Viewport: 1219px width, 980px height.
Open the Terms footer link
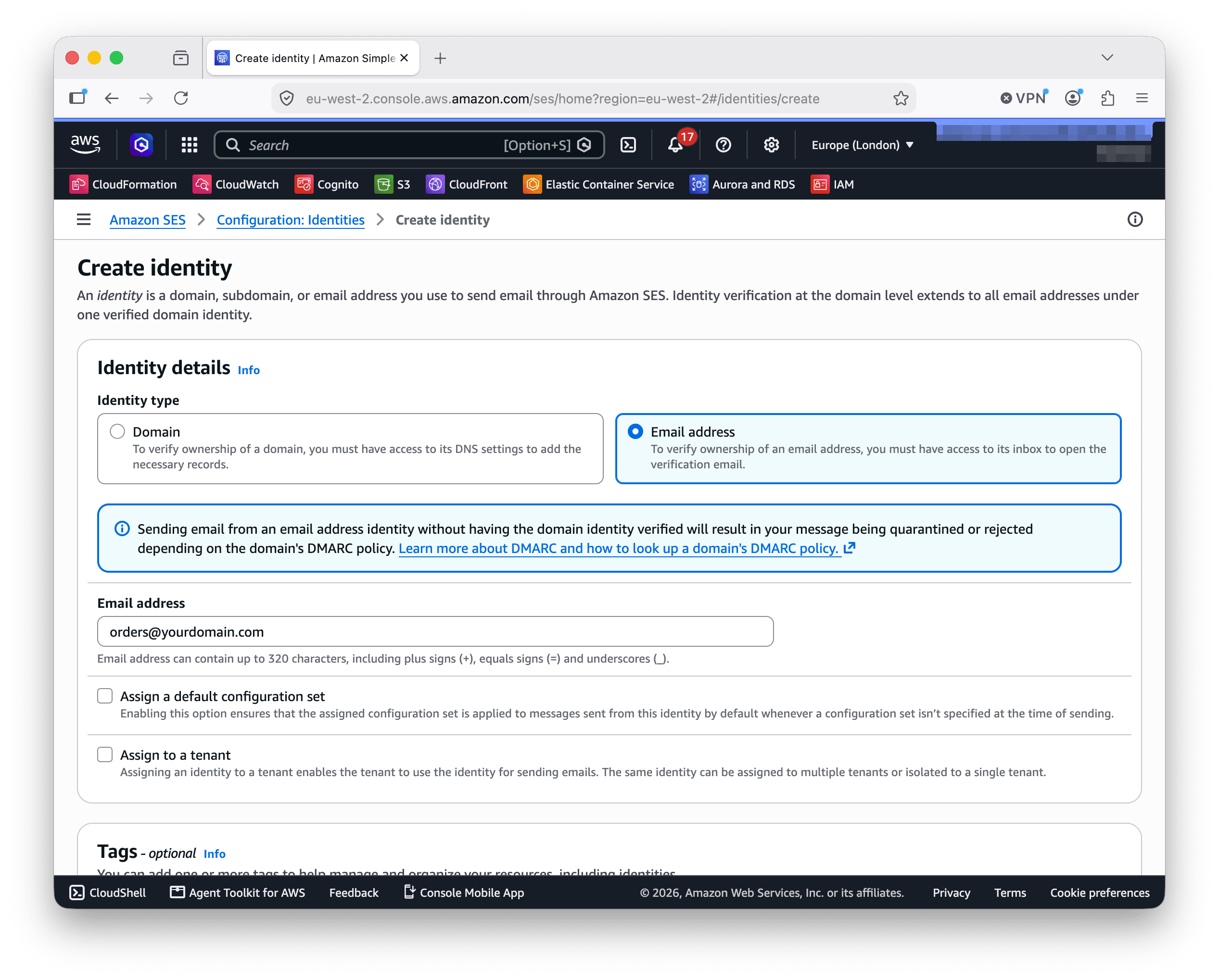pyautogui.click(x=1010, y=892)
